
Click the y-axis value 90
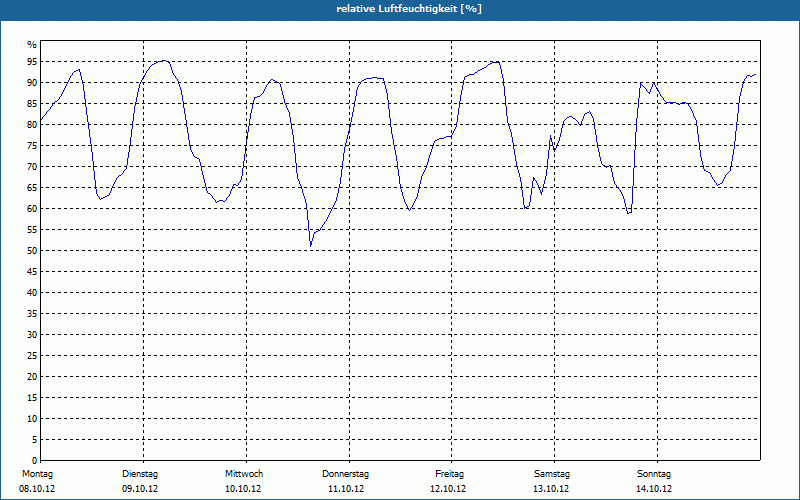coord(32,83)
